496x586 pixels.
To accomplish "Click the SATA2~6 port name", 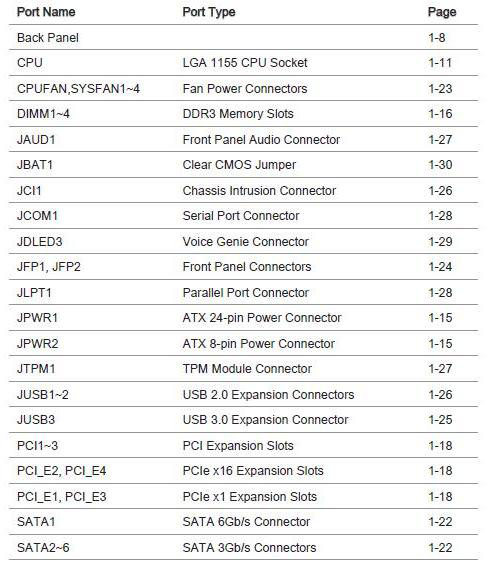I will click(x=43, y=548).
